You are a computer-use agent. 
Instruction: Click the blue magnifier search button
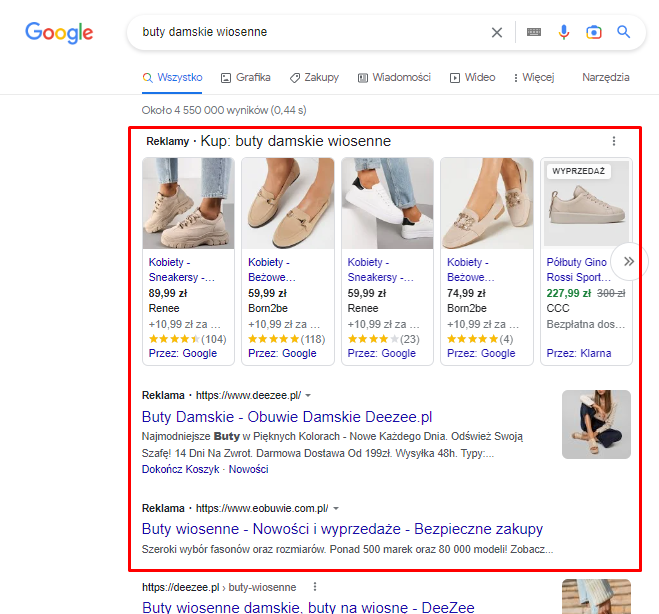(623, 32)
